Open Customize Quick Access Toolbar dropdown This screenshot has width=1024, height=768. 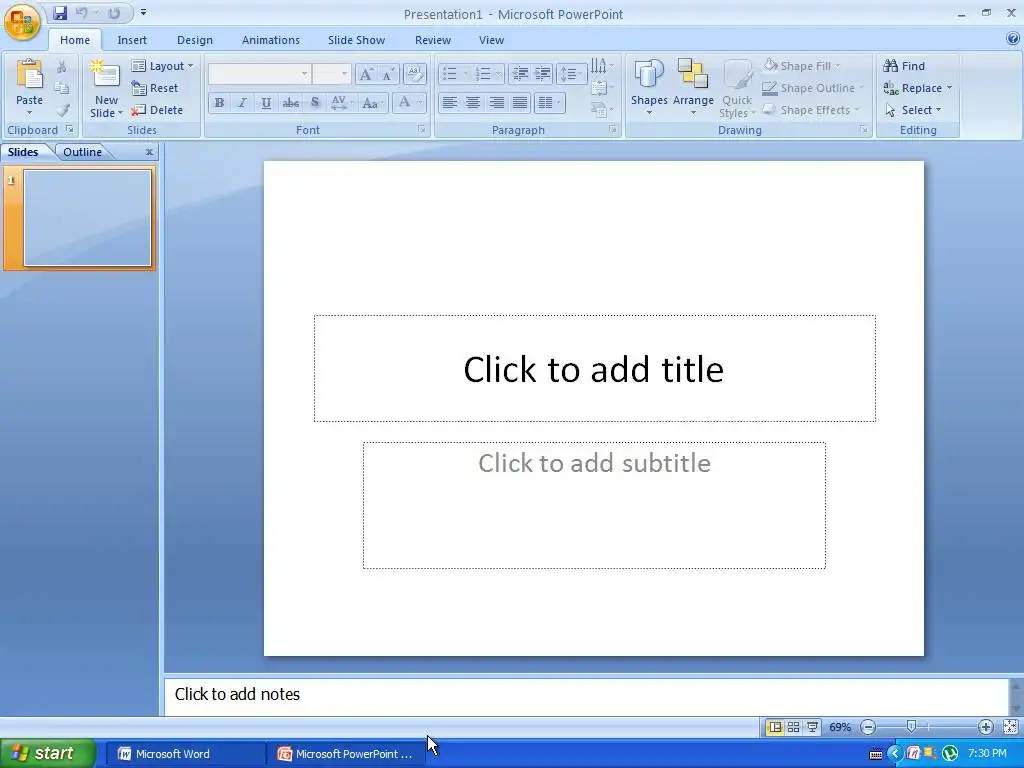(x=143, y=12)
